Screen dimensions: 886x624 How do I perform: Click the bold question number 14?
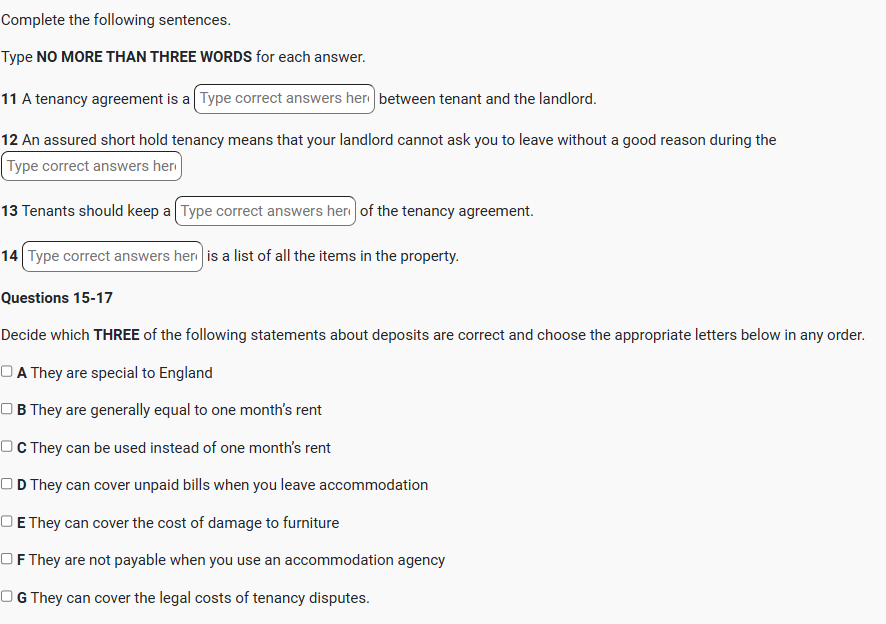pos(9,256)
